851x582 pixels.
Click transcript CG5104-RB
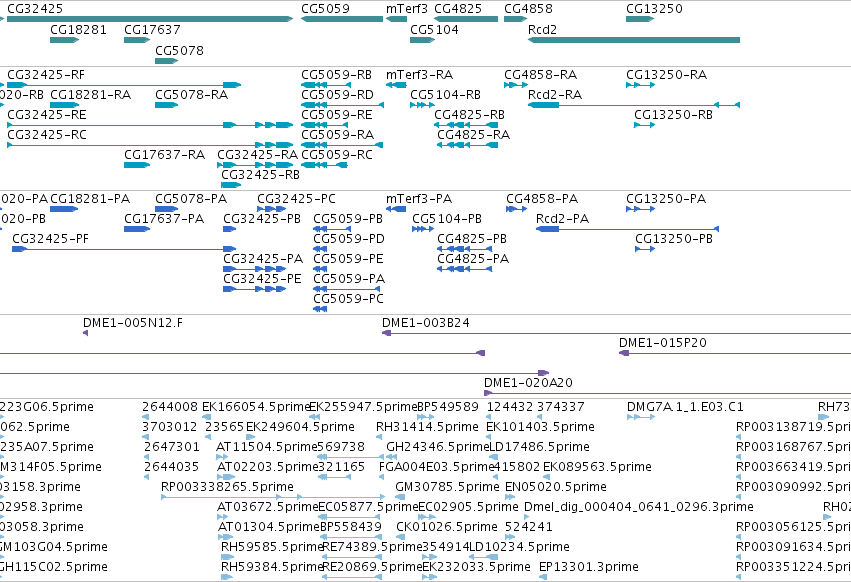point(422,105)
